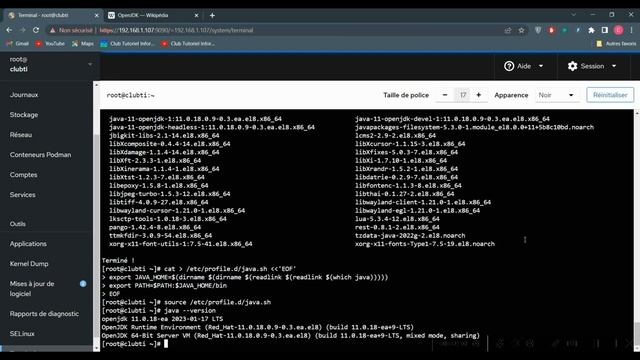Screen dimensions: 640x360
Task: Open SELinux in the sidebar
Action: (22, 333)
